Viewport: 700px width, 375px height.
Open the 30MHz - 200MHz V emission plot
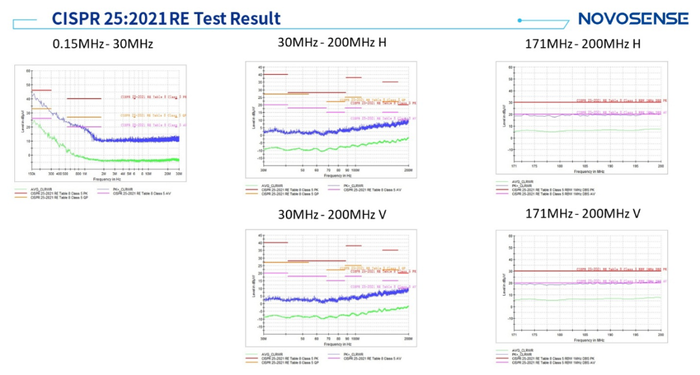coord(331,288)
